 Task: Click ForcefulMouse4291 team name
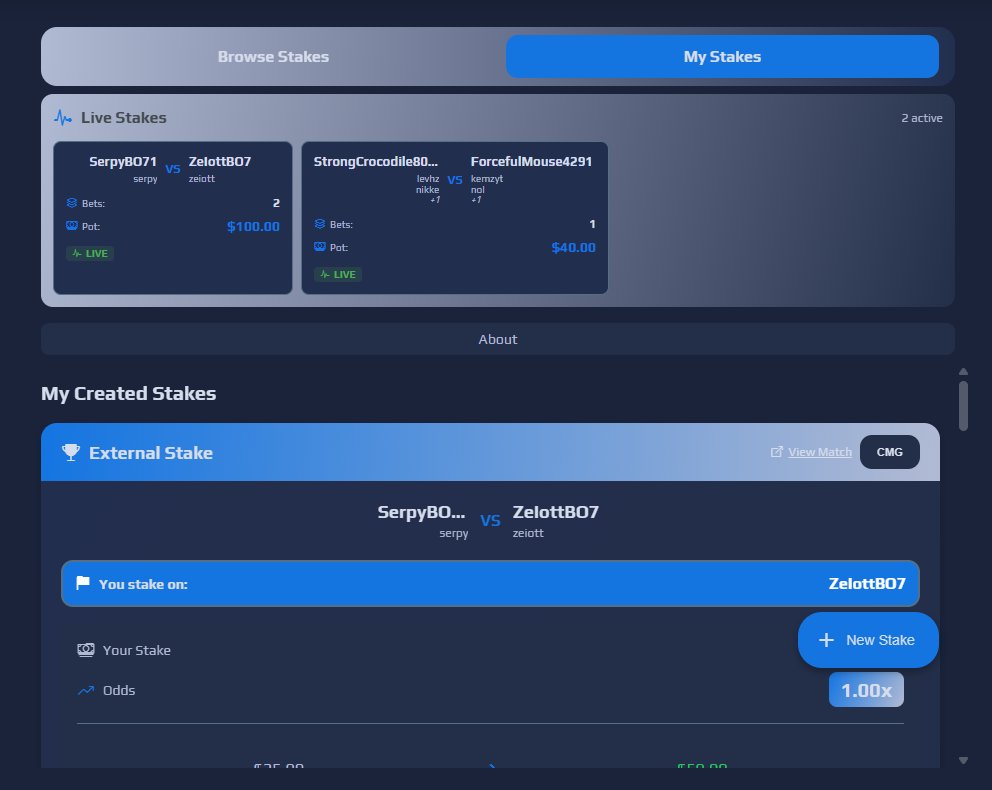(x=531, y=161)
